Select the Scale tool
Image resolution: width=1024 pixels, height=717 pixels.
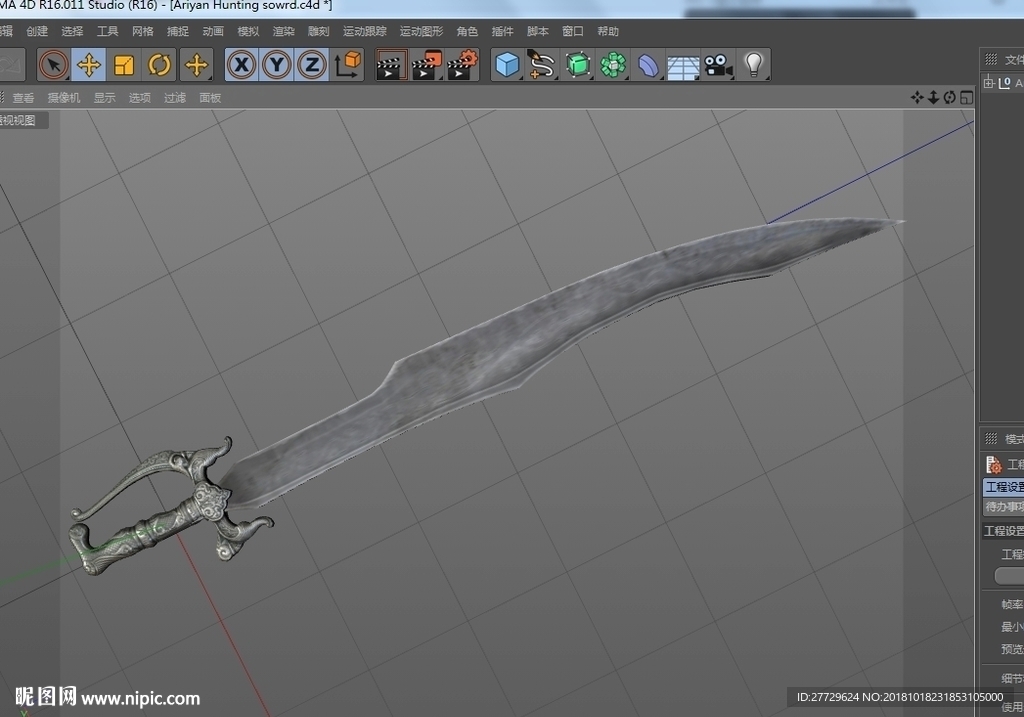(x=124, y=65)
